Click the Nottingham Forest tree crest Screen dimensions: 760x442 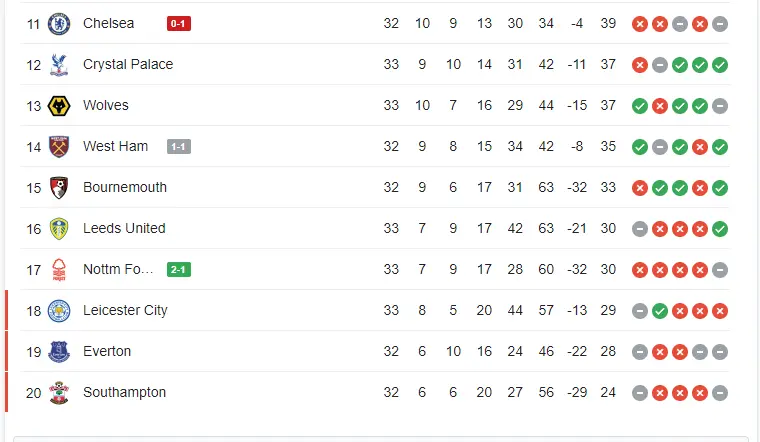tap(60, 269)
